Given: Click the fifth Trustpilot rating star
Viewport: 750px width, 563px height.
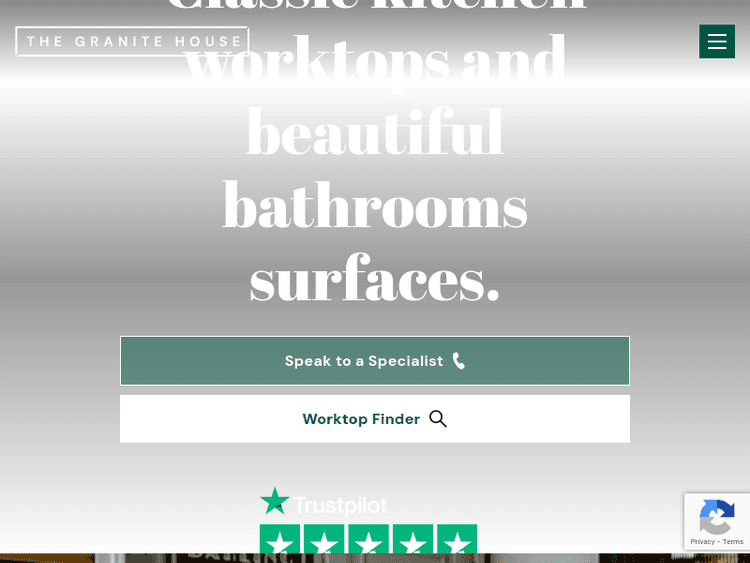Looking at the screenshot, I should coord(457,540).
